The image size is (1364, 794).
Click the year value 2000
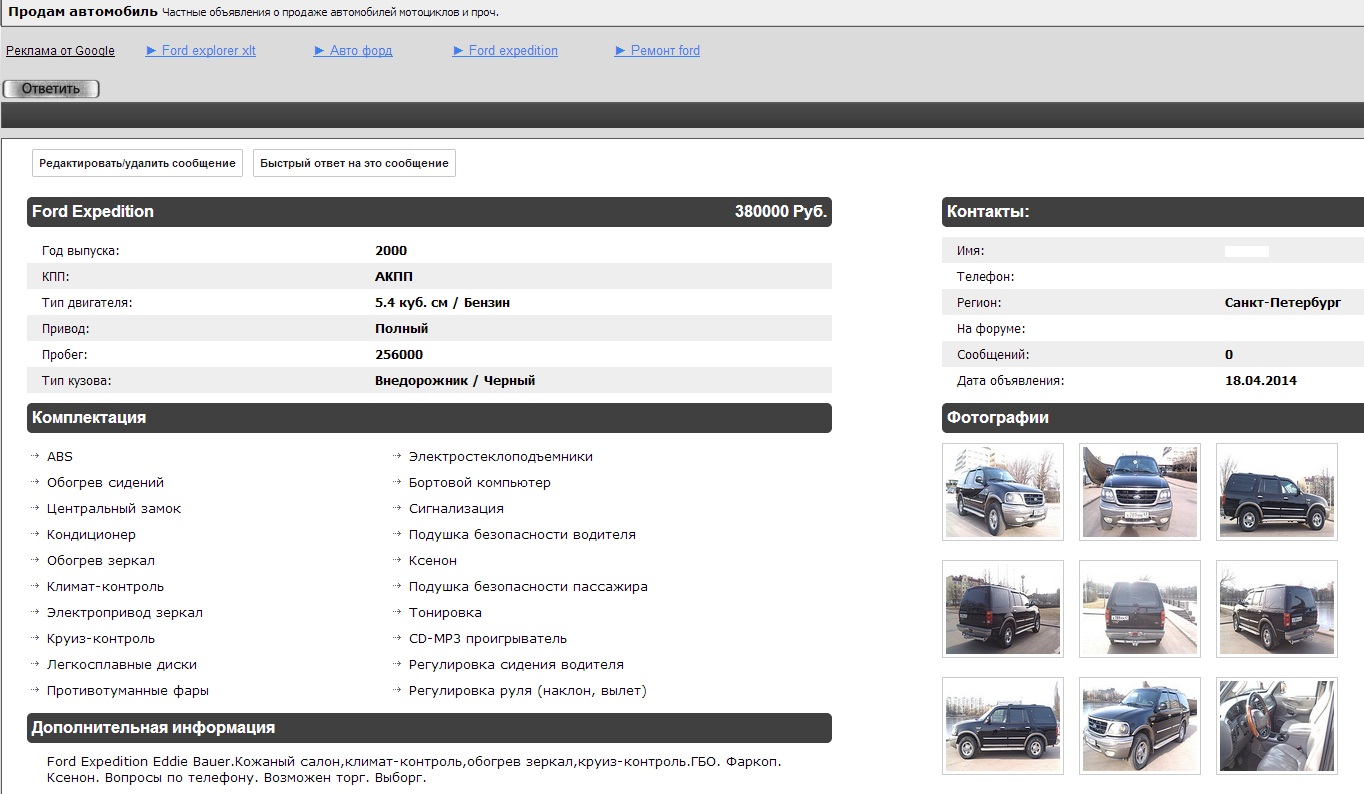click(391, 251)
